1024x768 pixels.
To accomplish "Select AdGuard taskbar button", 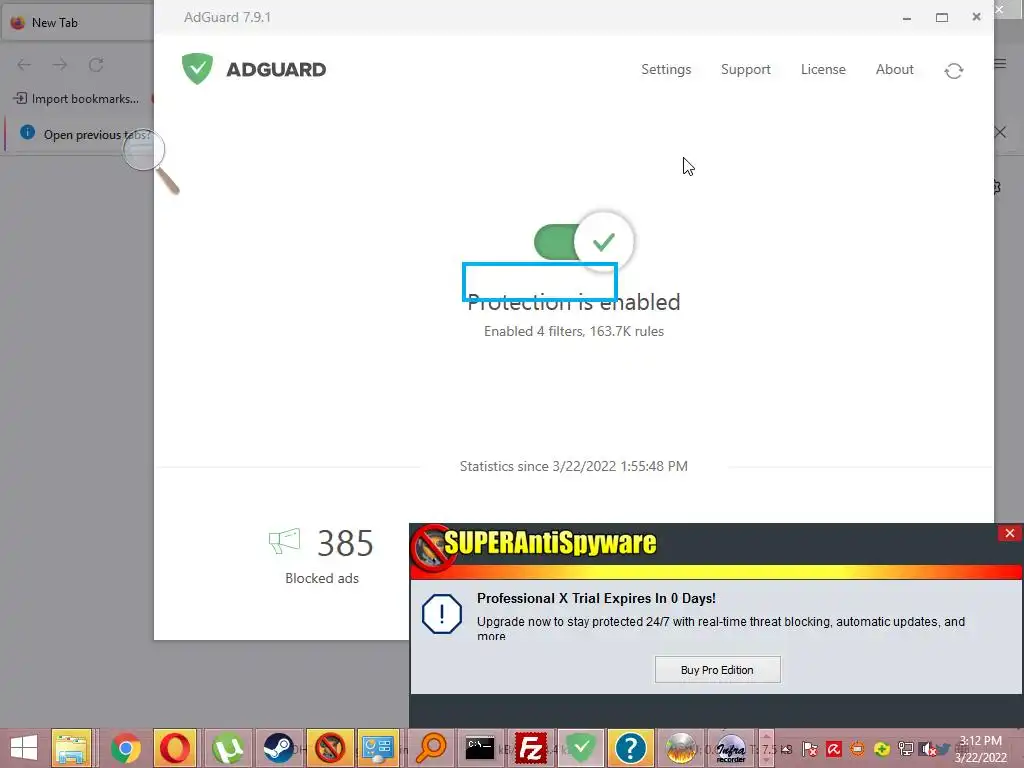I will [x=581, y=748].
